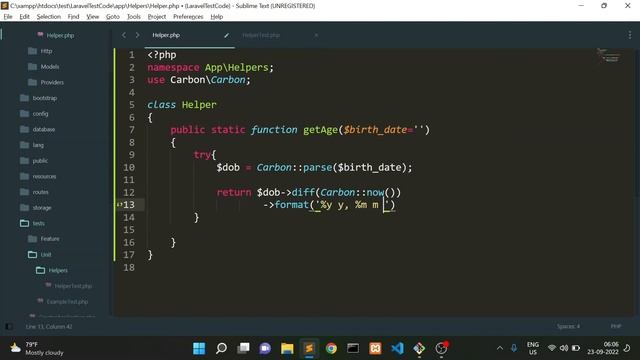Collapse the tests folder
This screenshot has width=640, height=360.
[38, 223]
